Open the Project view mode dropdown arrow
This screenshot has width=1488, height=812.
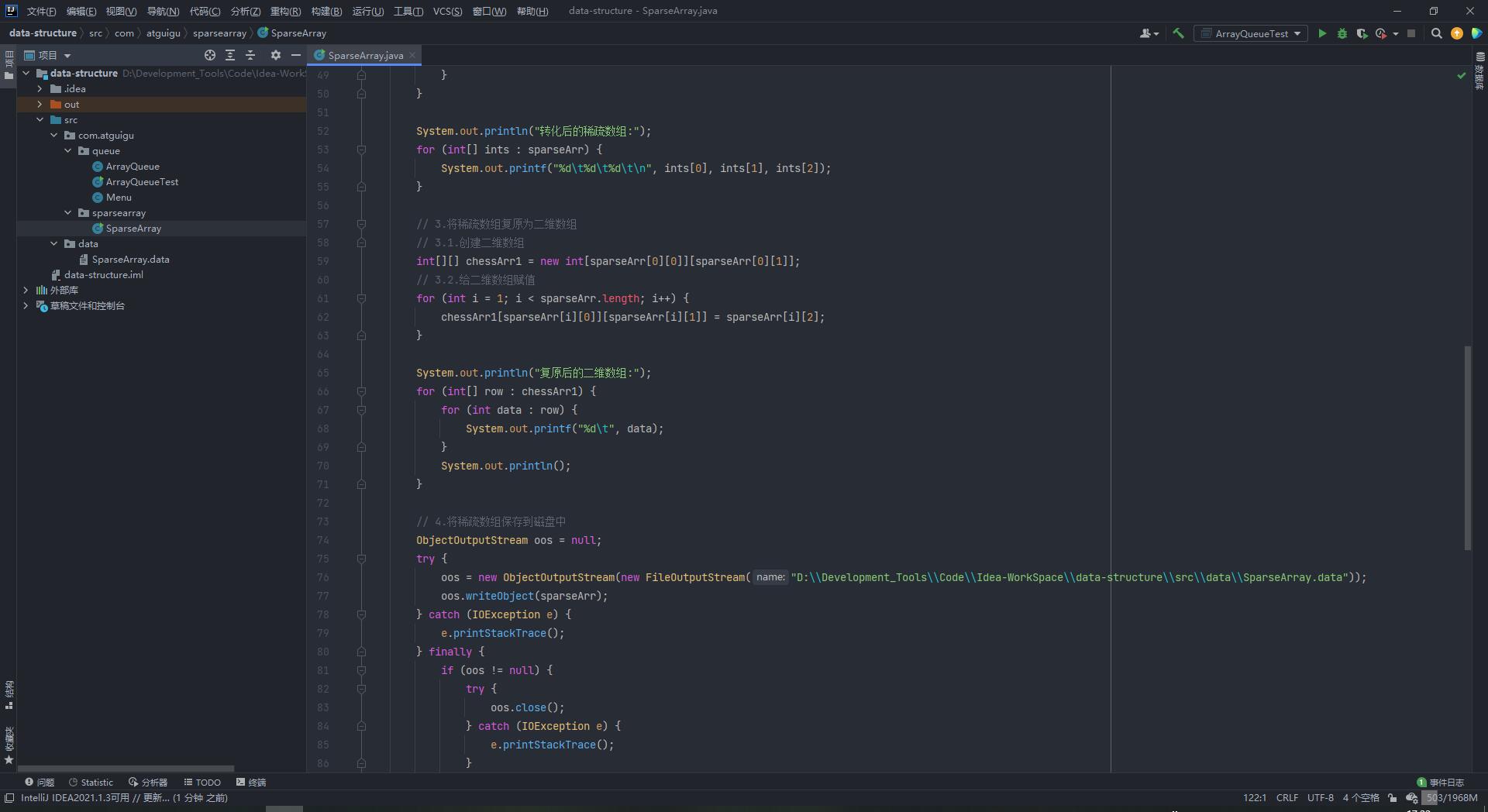[x=67, y=56]
